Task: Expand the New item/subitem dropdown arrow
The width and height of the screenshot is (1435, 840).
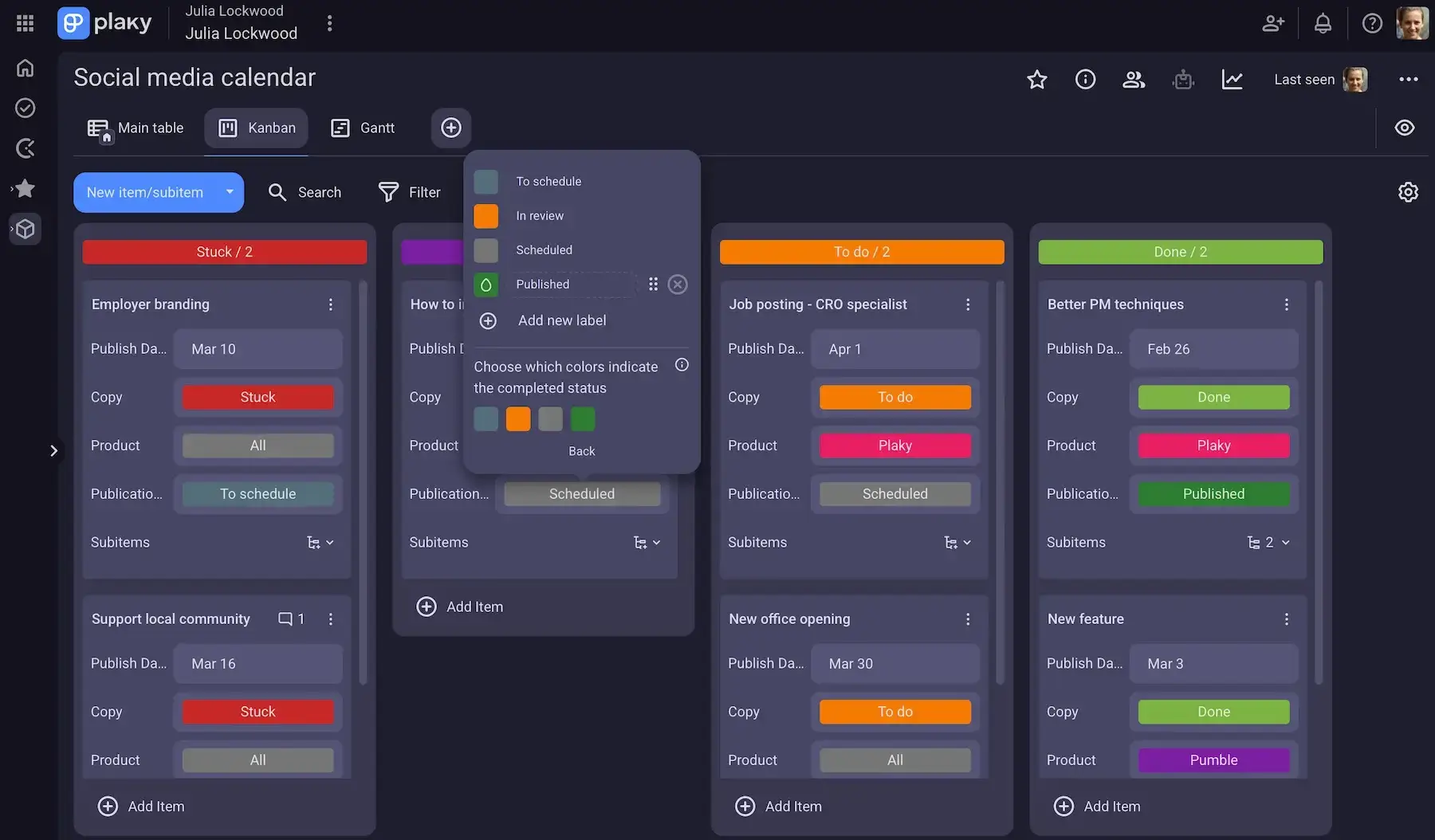Action: (229, 192)
